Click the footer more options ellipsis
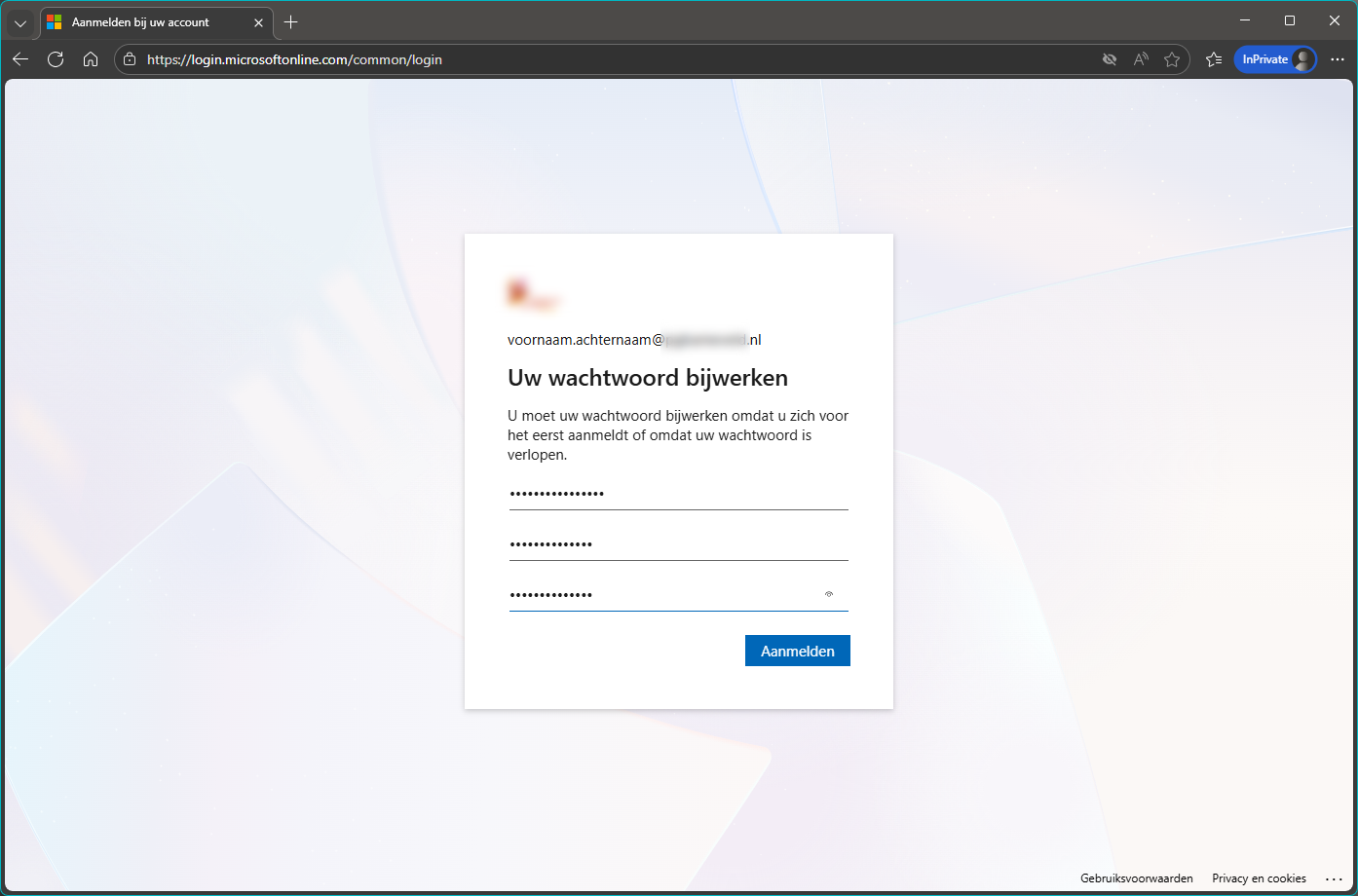This screenshot has width=1358, height=896. 1334,878
